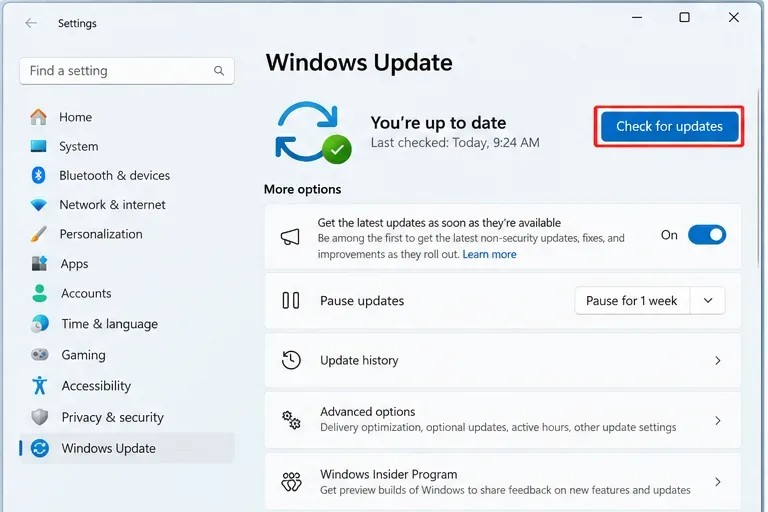The width and height of the screenshot is (768, 512).
Task: Click the megaphone icon for latest updates
Action: click(290, 237)
